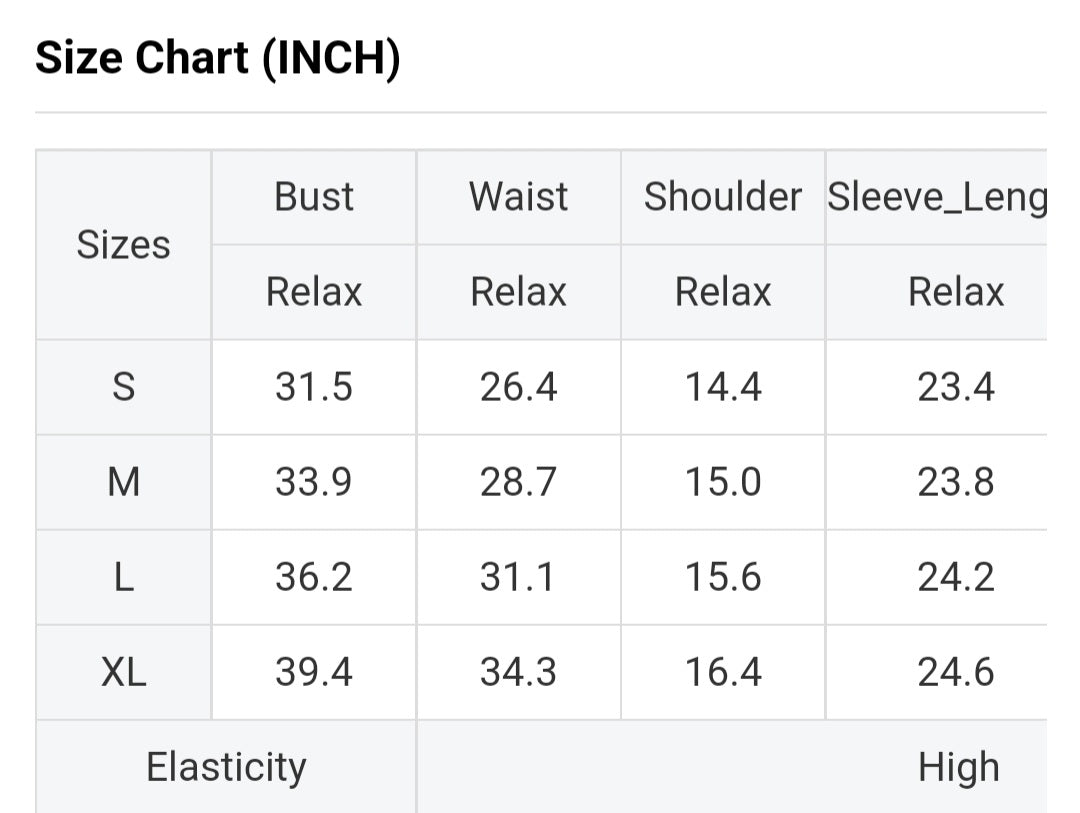Image resolution: width=1080 pixels, height=813 pixels.
Task: Select the L size row label
Action: click(x=123, y=577)
